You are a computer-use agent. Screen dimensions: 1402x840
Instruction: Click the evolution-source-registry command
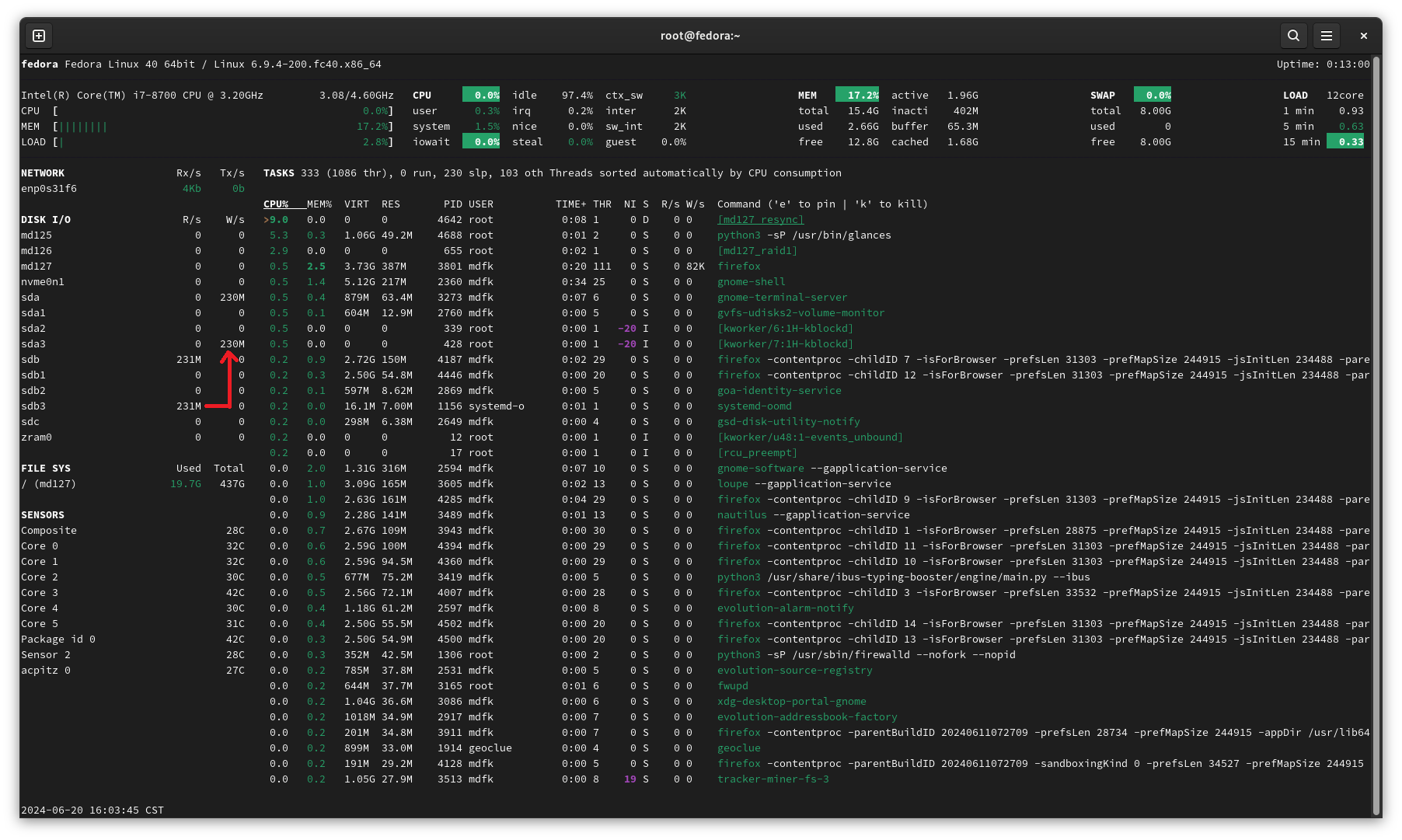click(794, 671)
